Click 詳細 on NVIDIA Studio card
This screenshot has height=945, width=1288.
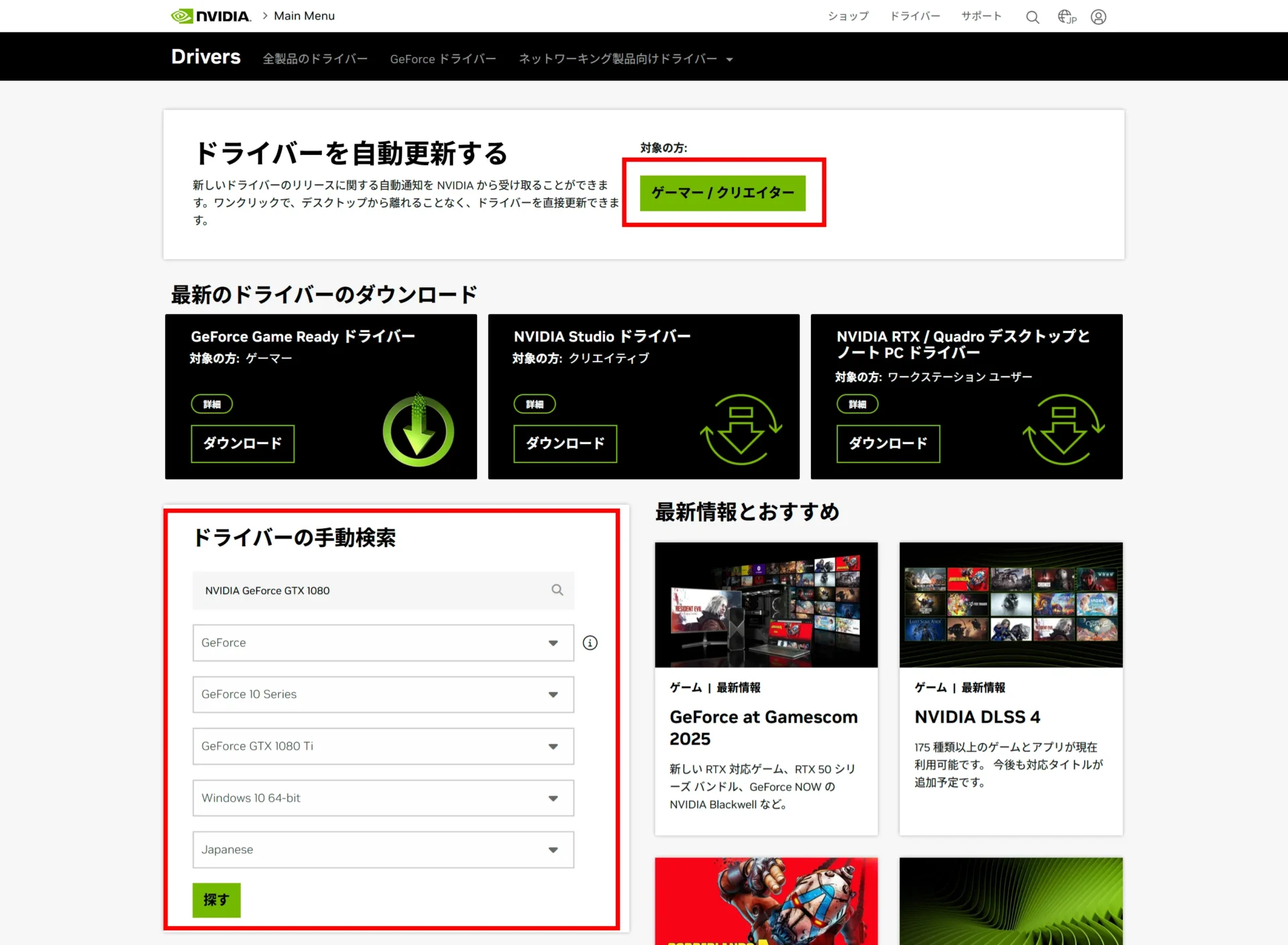(535, 404)
